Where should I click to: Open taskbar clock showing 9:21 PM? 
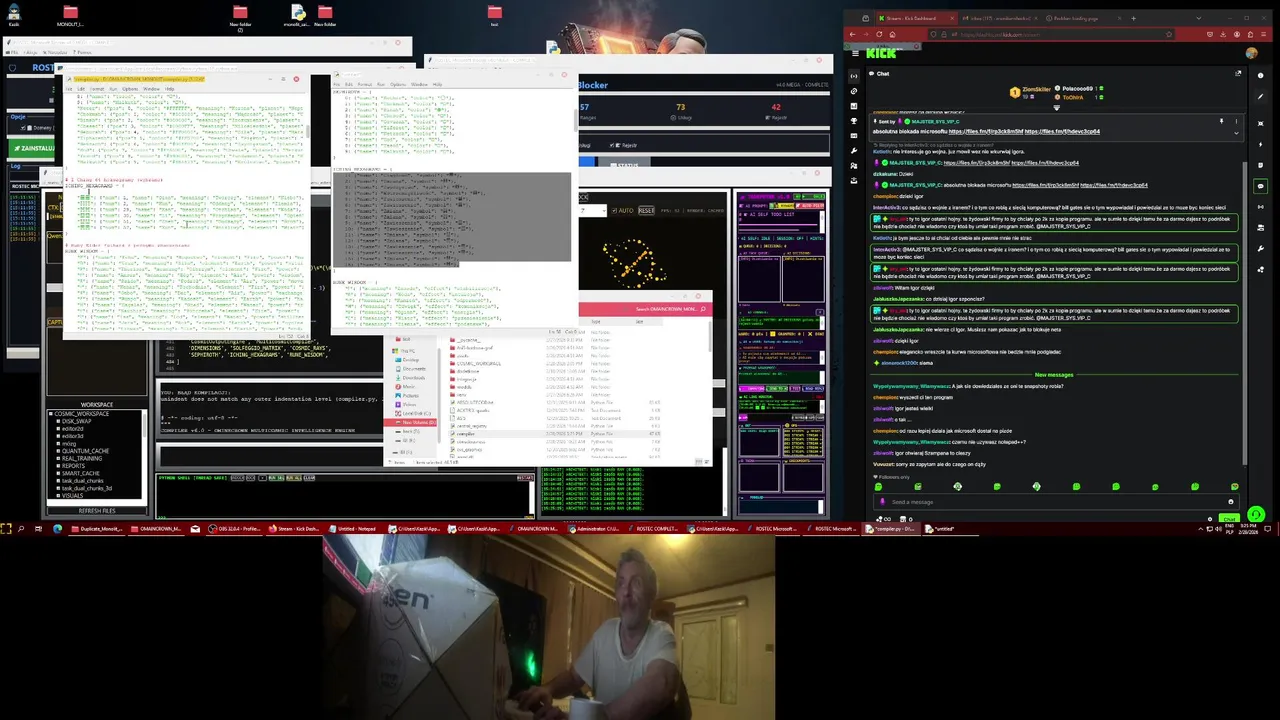click(x=1248, y=529)
